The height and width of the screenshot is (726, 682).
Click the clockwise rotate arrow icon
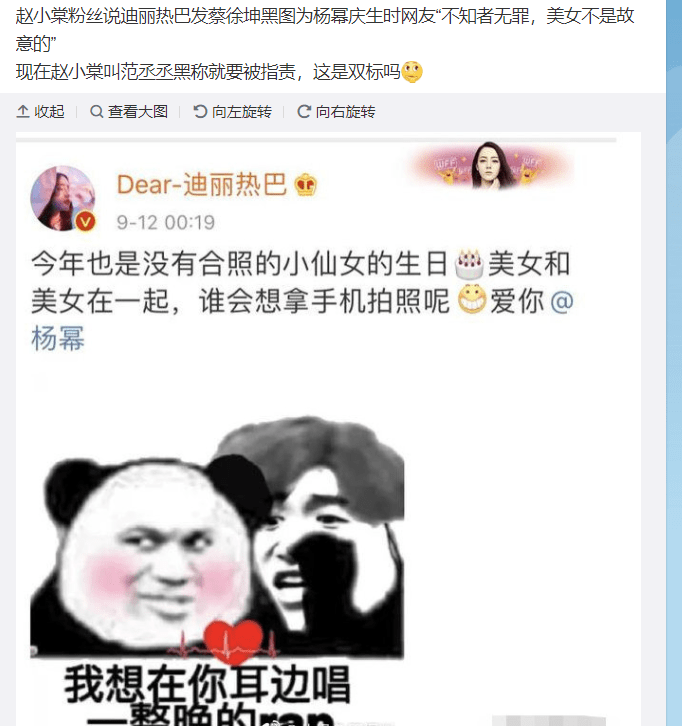coord(304,112)
